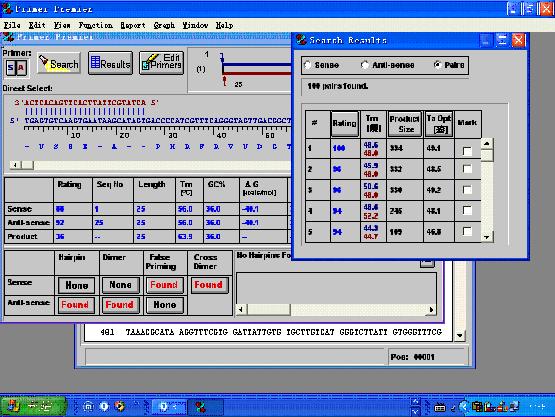Mark primer pair 2 checkbox
555x417 pixels.
click(x=467, y=169)
